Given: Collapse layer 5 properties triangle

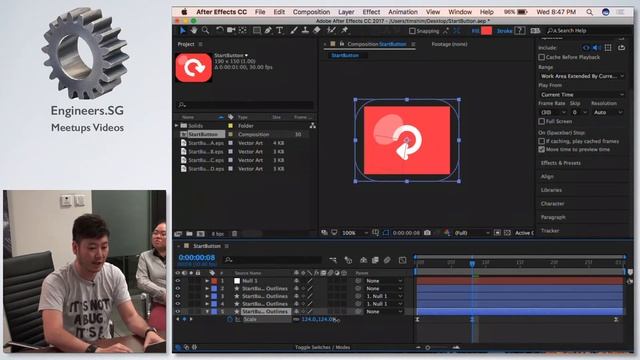Looking at the screenshot, I should 207,311.
